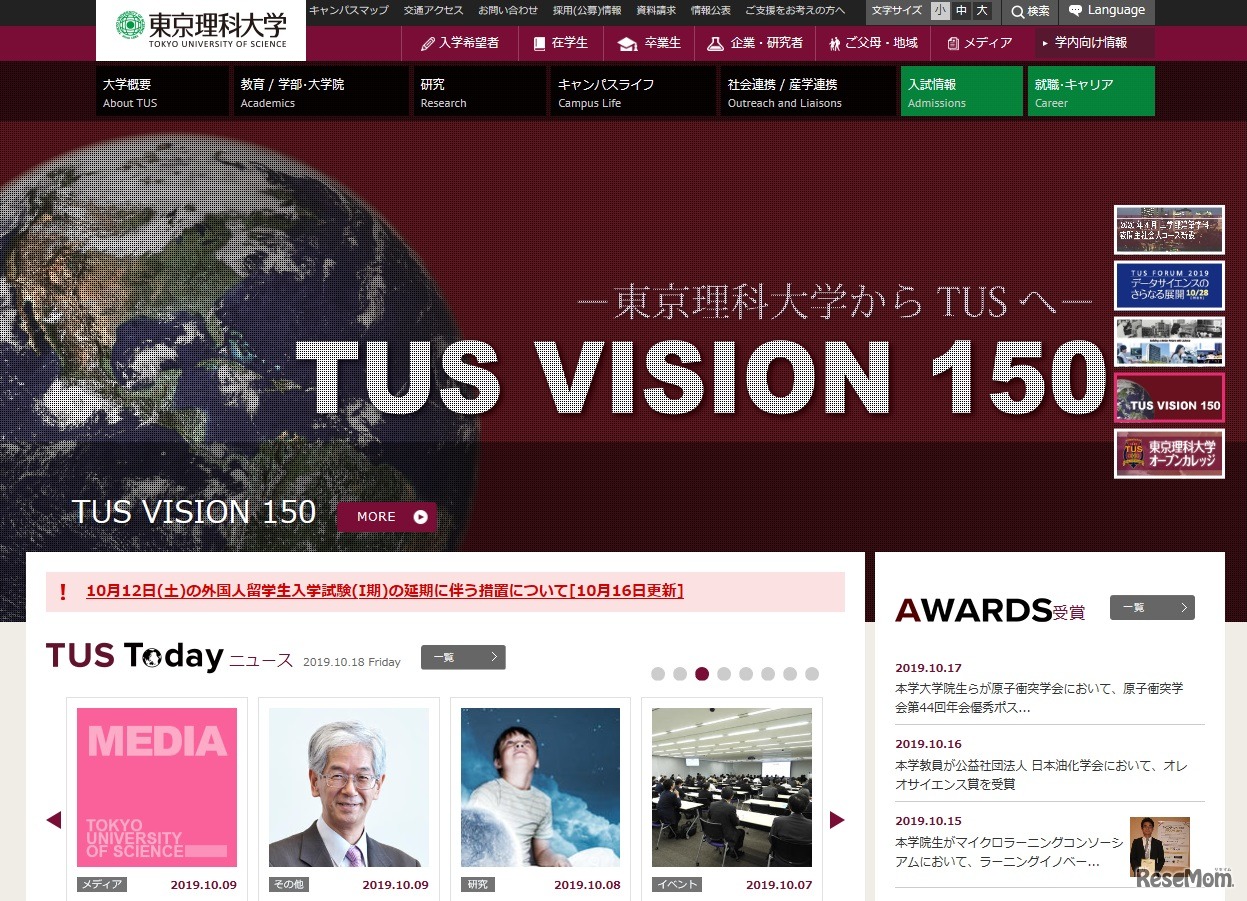
Task: Select the book icon for 在学生
Action: (x=539, y=44)
